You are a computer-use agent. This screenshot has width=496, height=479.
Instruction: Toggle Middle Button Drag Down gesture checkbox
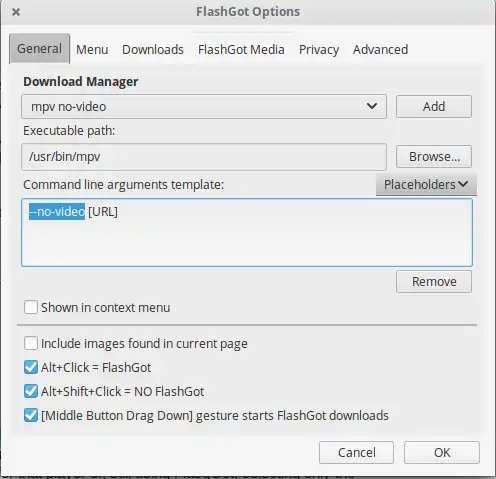pyautogui.click(x=31, y=415)
